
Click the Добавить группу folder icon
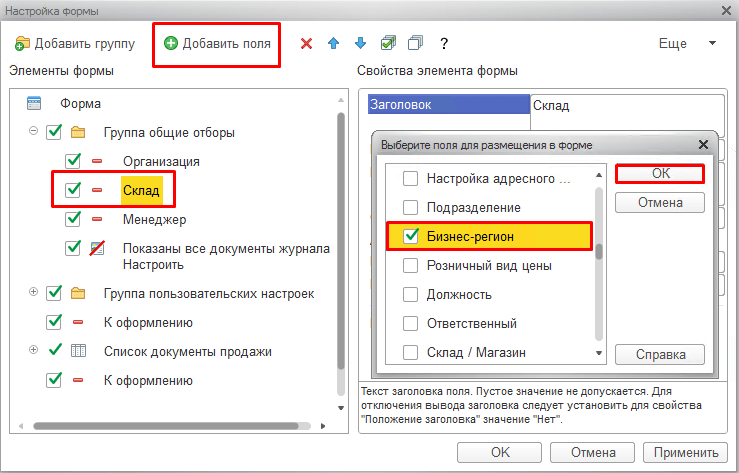pyautogui.click(x=22, y=43)
